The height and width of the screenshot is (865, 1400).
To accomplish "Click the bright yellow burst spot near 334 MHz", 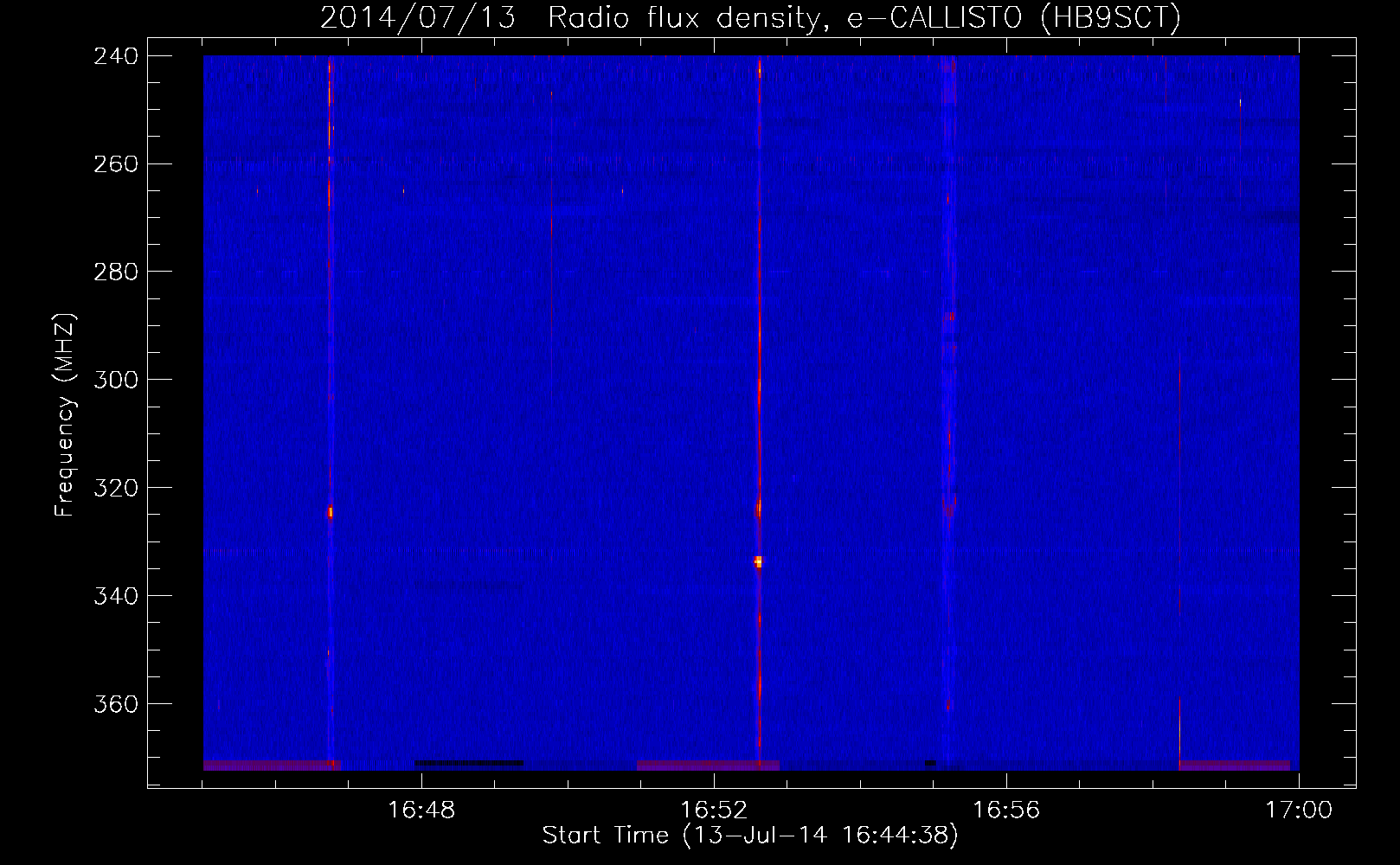I will 758,561.
